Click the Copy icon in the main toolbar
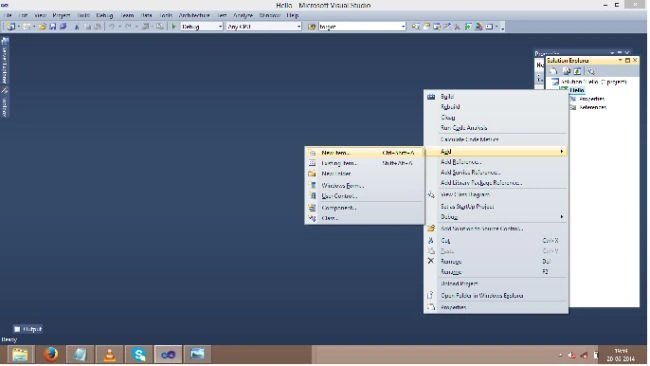 click(87, 27)
